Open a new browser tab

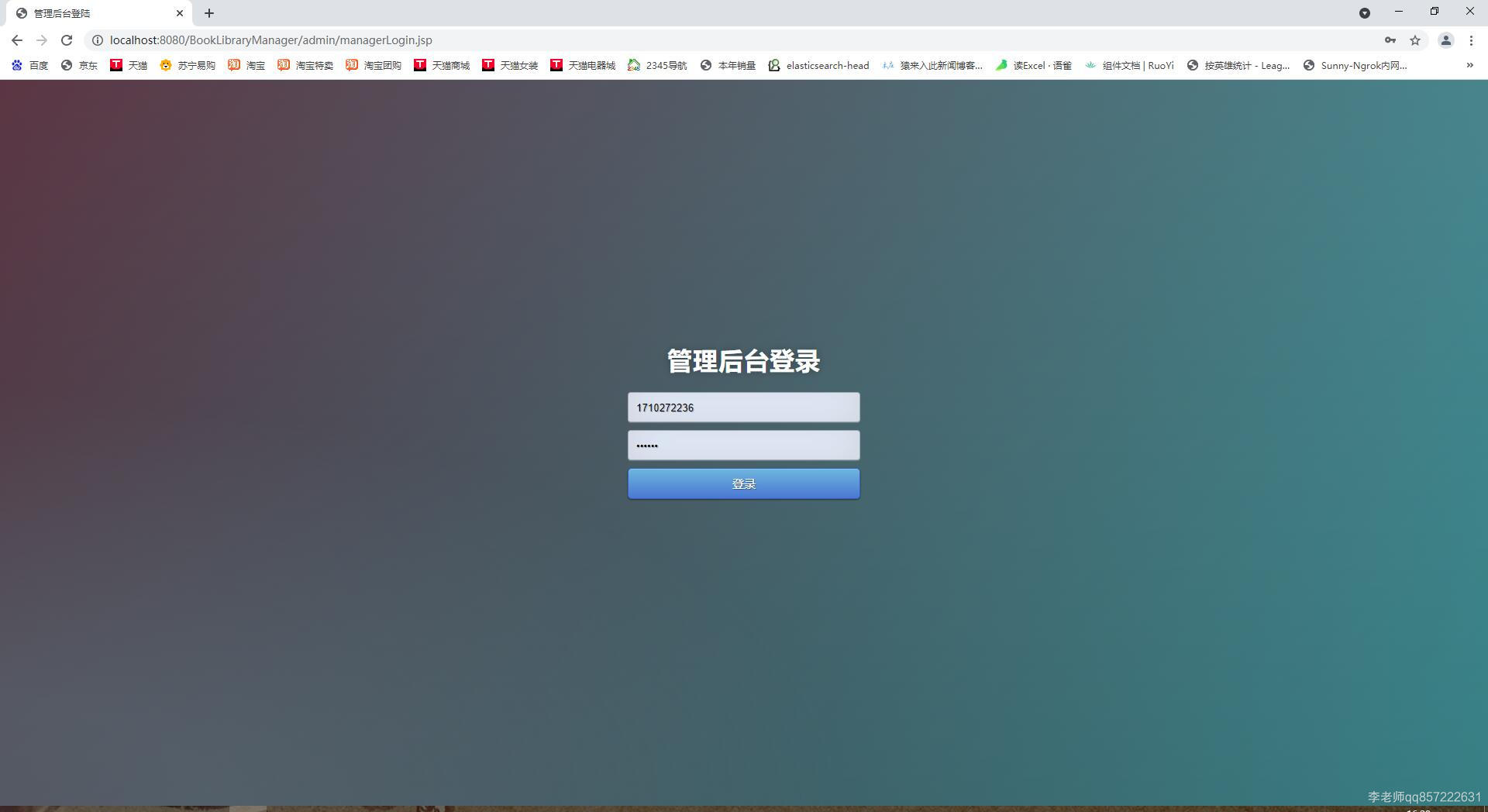(x=208, y=12)
